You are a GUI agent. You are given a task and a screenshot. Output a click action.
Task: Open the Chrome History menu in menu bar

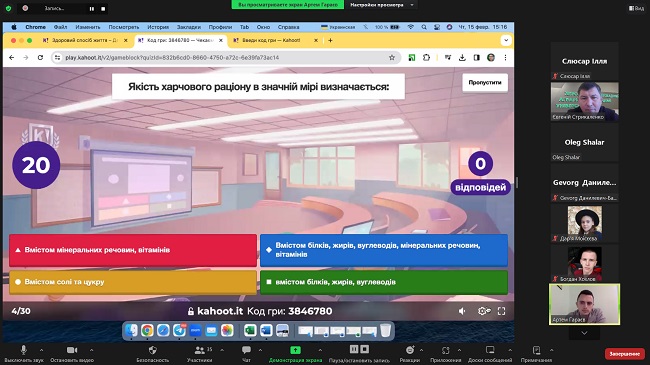tap(158, 27)
